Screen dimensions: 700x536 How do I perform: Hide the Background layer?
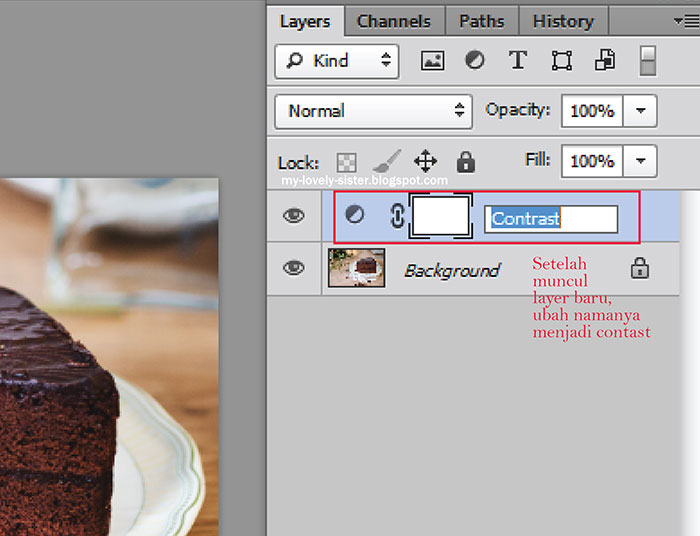pyautogui.click(x=294, y=268)
